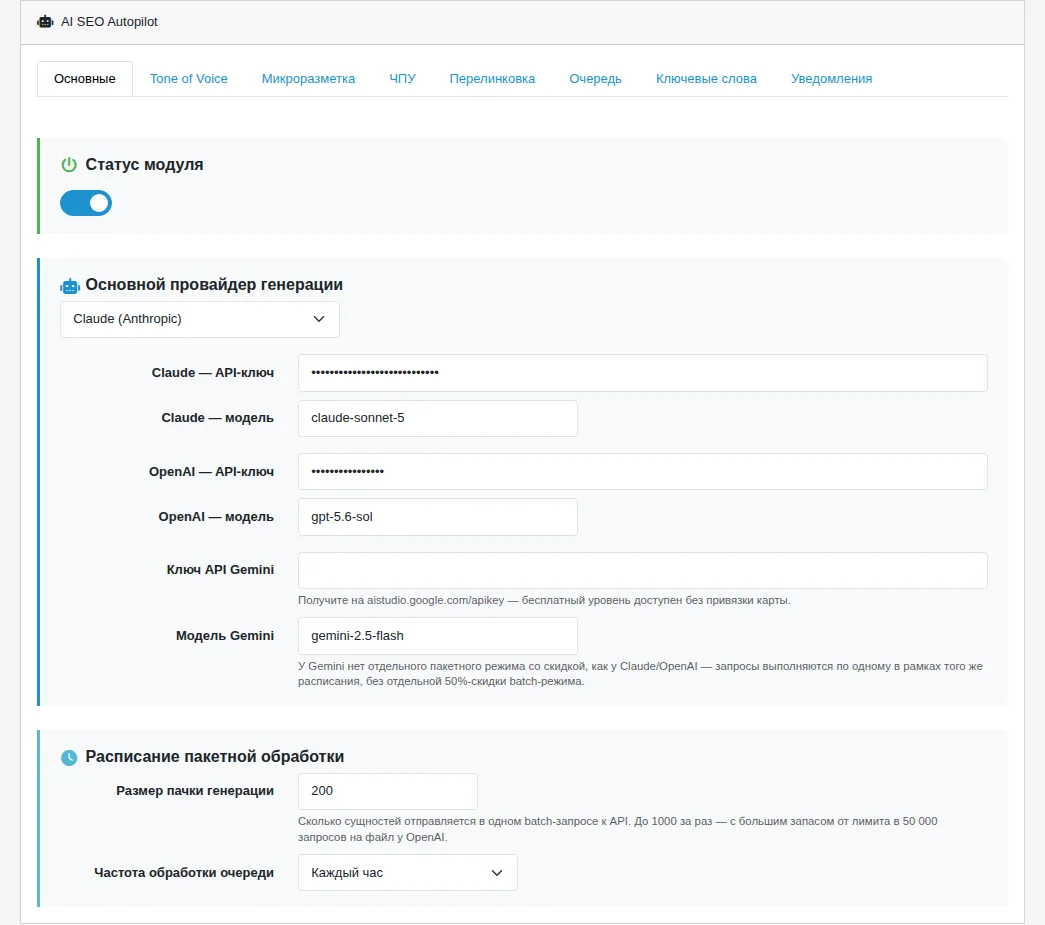Switch to the Tone of Voice tab

189,79
